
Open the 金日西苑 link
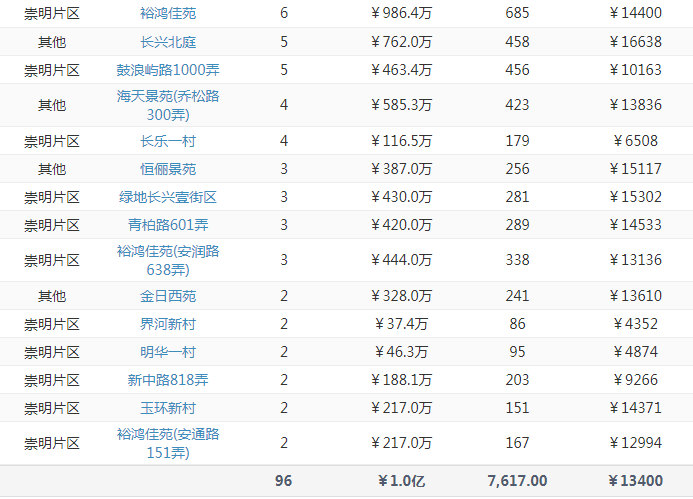(x=168, y=296)
